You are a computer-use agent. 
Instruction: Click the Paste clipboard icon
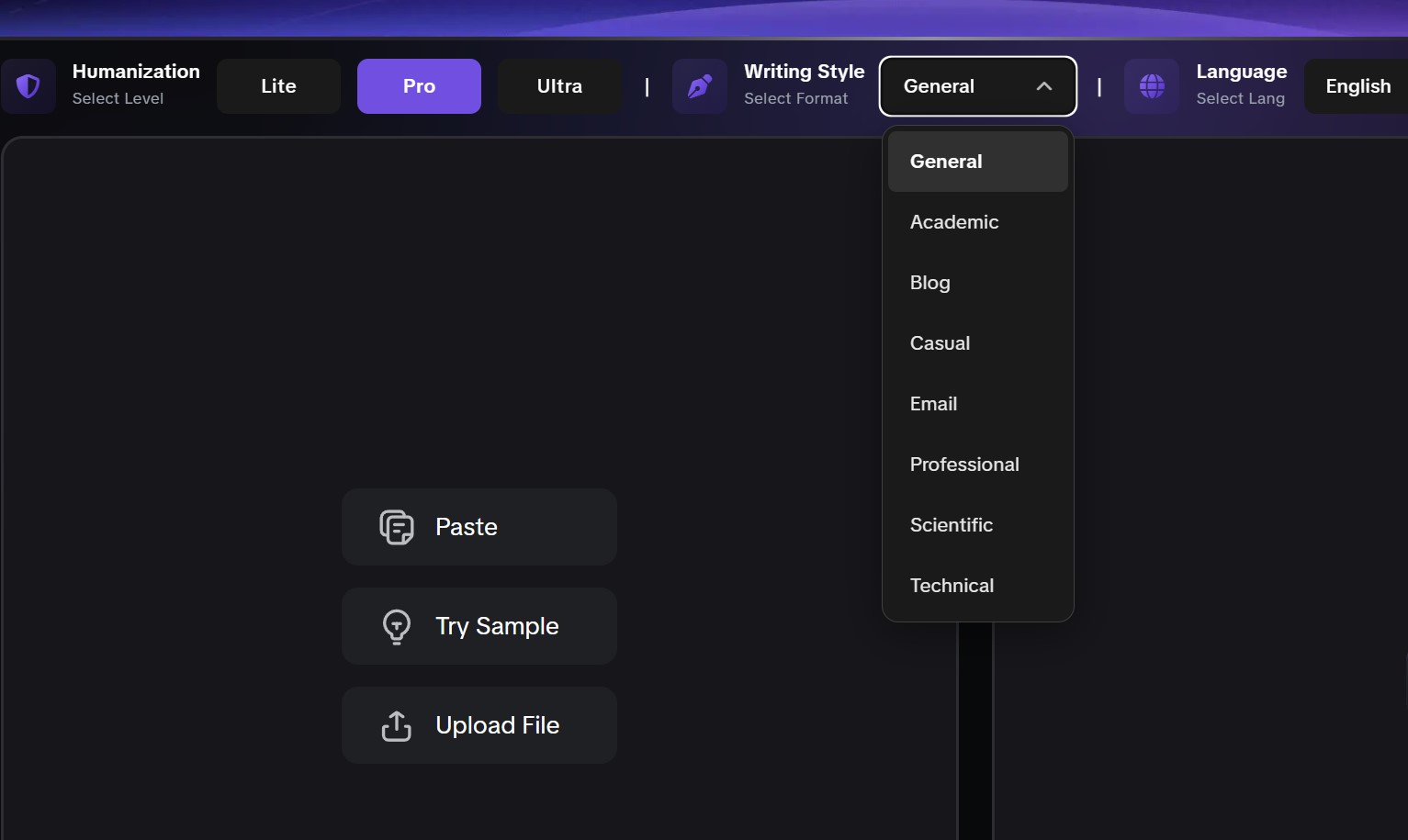[x=397, y=527]
